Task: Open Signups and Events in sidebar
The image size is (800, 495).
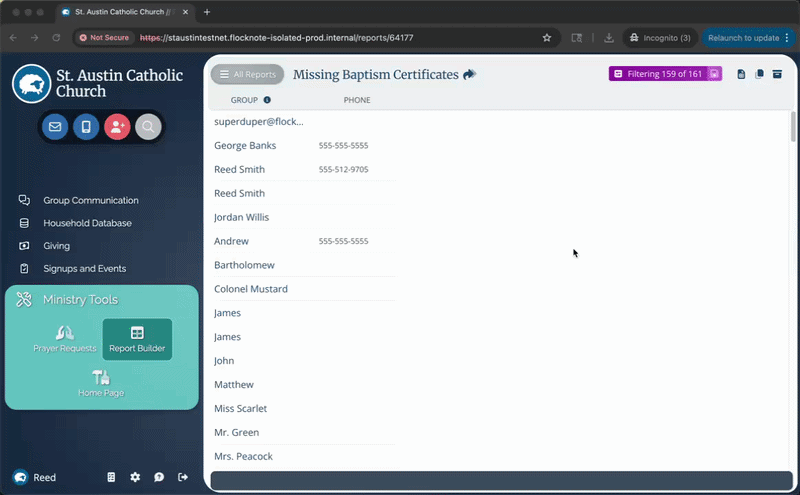Action: (84, 268)
